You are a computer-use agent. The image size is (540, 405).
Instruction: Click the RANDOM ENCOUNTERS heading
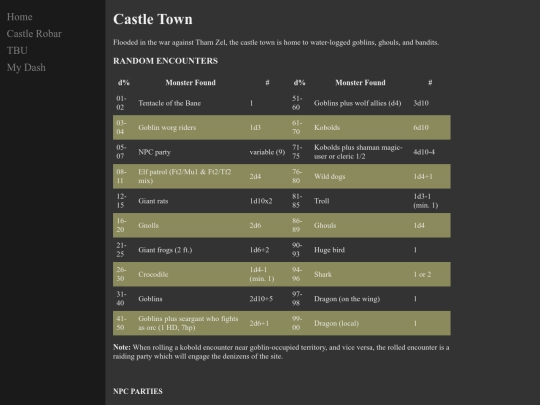(x=165, y=61)
